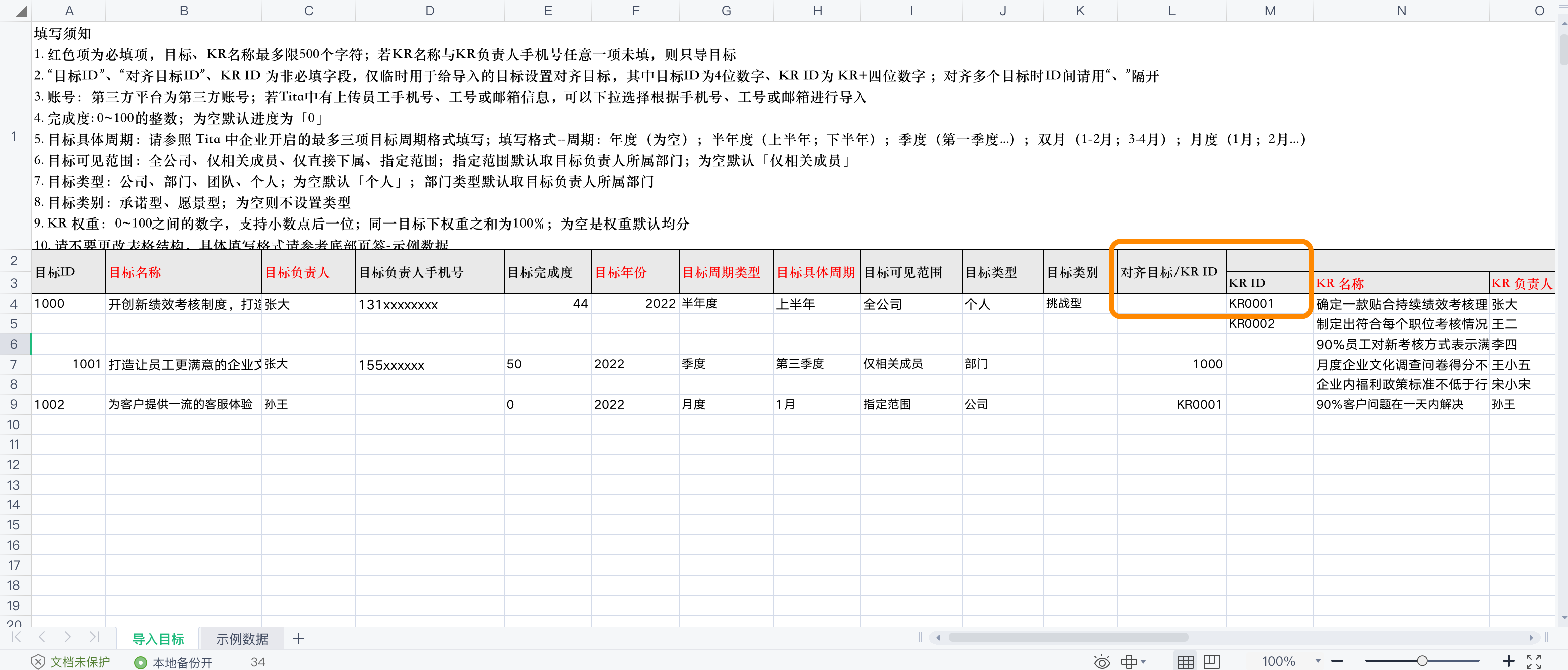Zoom out with minus button
Viewport: 1568px width, 670px height.
1337,661
